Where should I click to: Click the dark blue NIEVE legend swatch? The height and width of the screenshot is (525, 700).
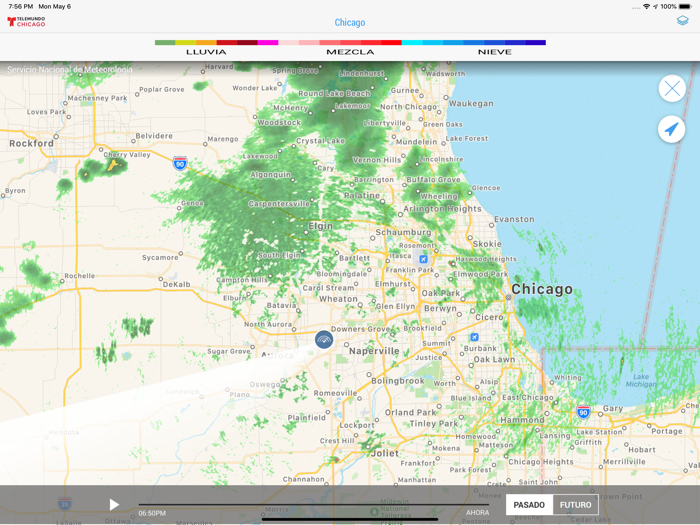[x=535, y=42]
